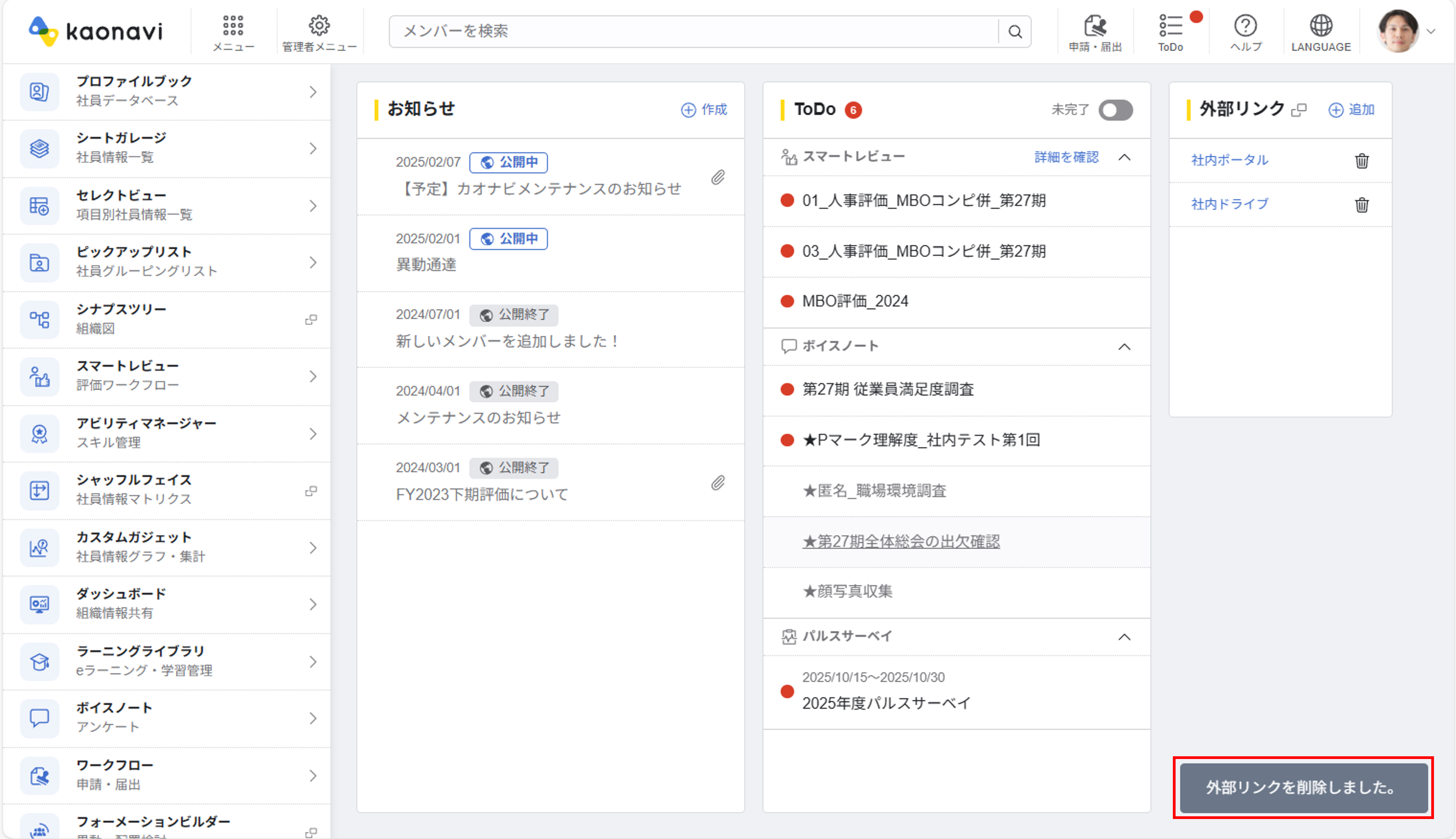Open attachment clip on カオナビメンテナンス notice
Screen dimensions: 1456x839
(x=717, y=177)
